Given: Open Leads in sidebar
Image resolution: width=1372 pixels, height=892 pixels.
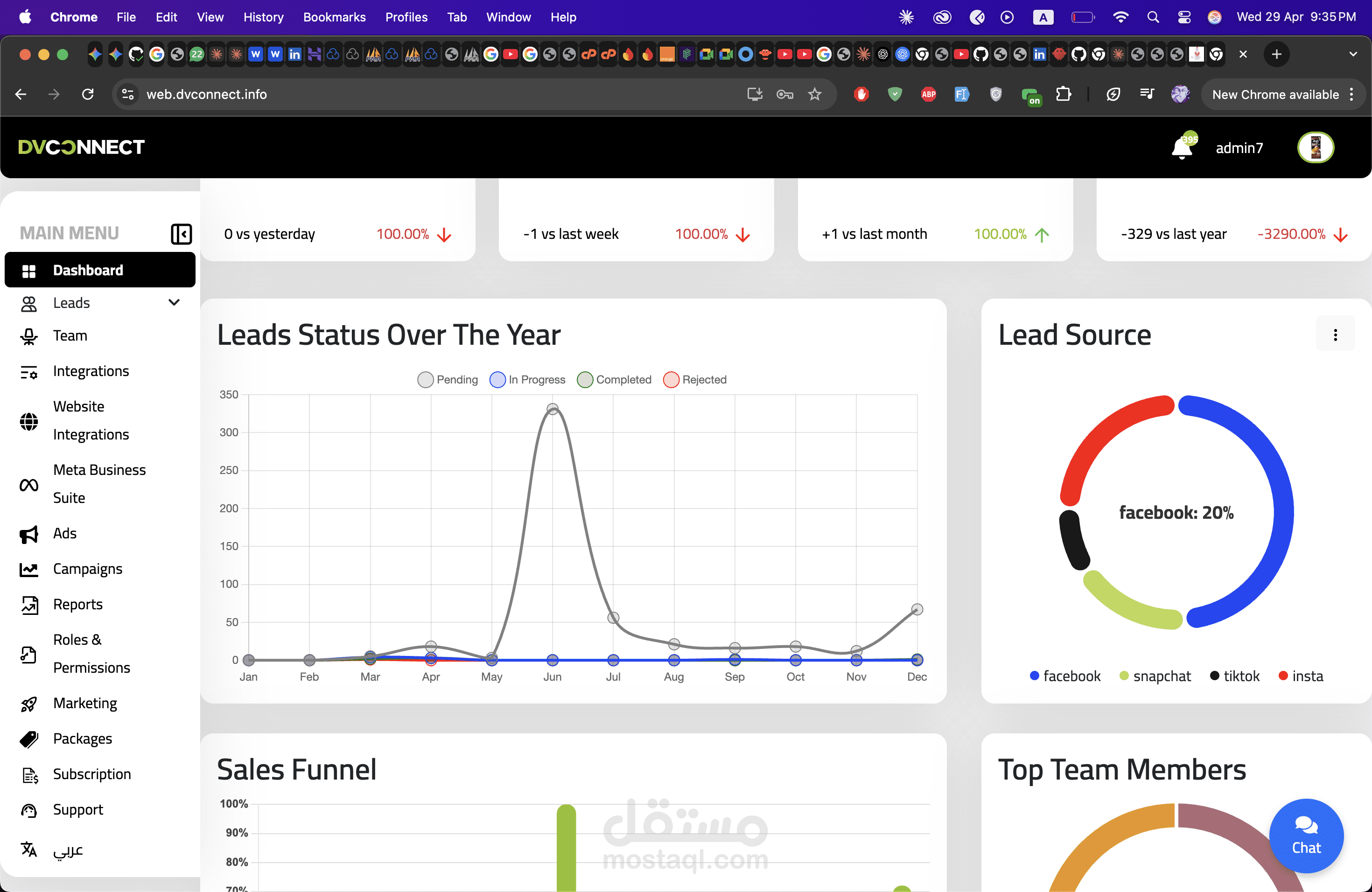Looking at the screenshot, I should coord(71,303).
